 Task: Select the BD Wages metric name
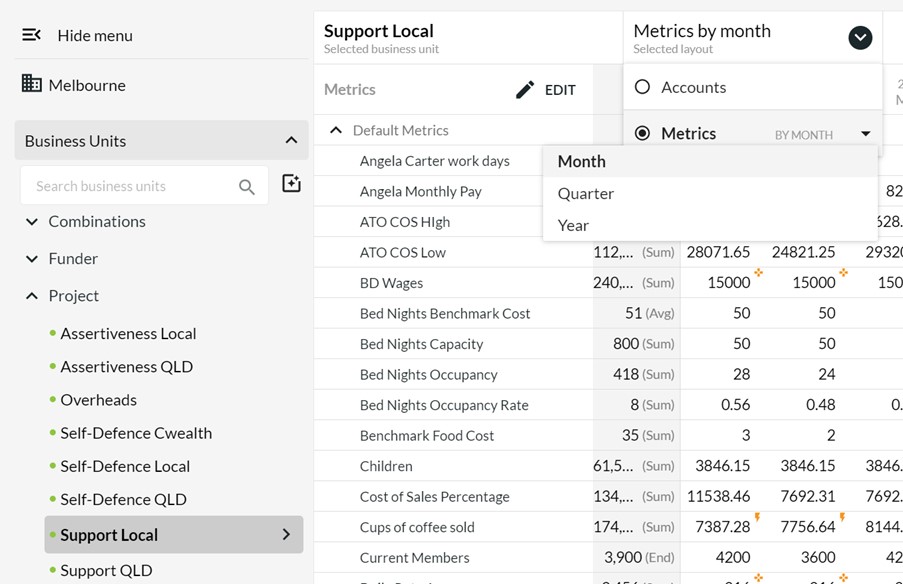[391, 283]
